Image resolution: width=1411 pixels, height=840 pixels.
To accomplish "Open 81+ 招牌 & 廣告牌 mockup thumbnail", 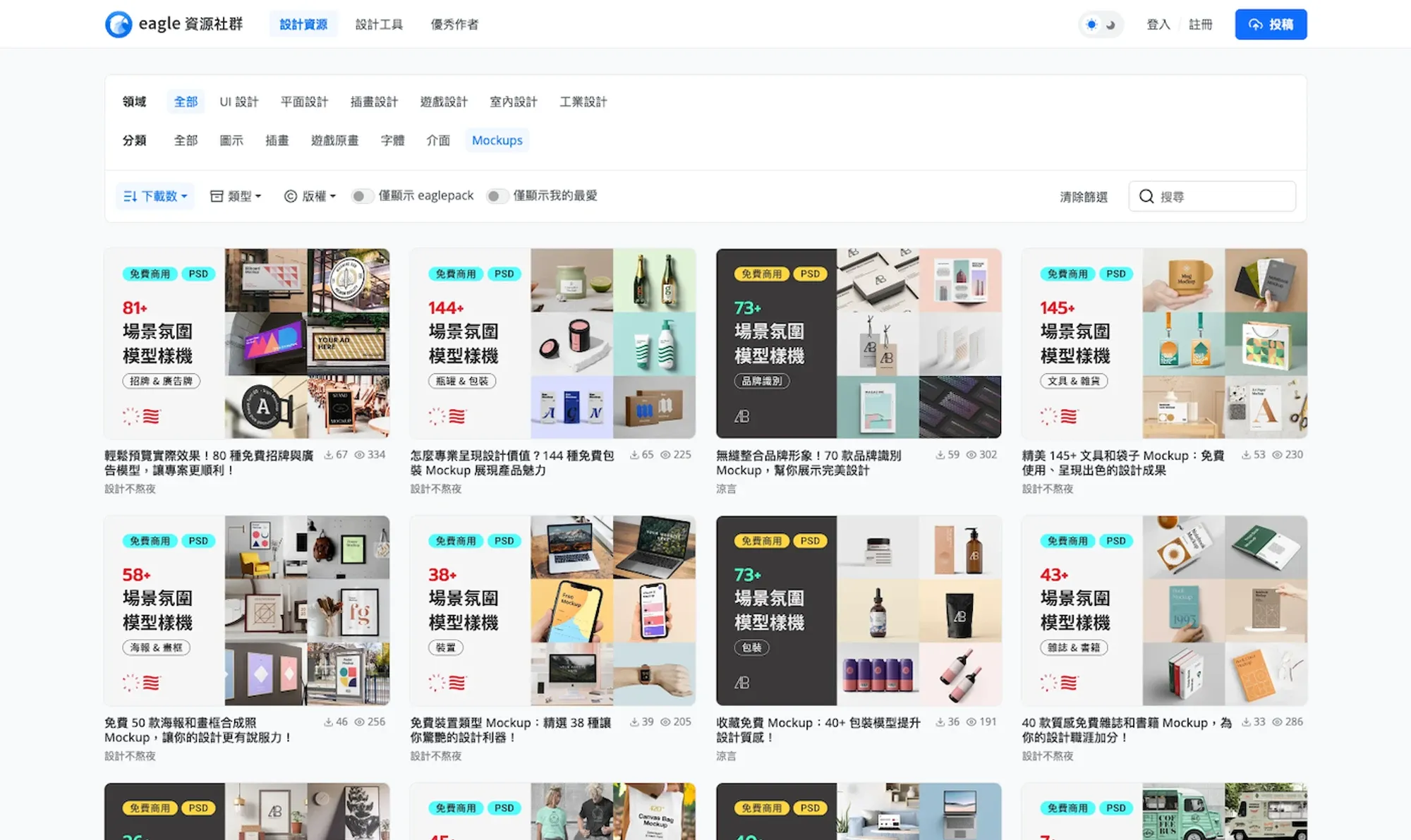I will [x=247, y=343].
